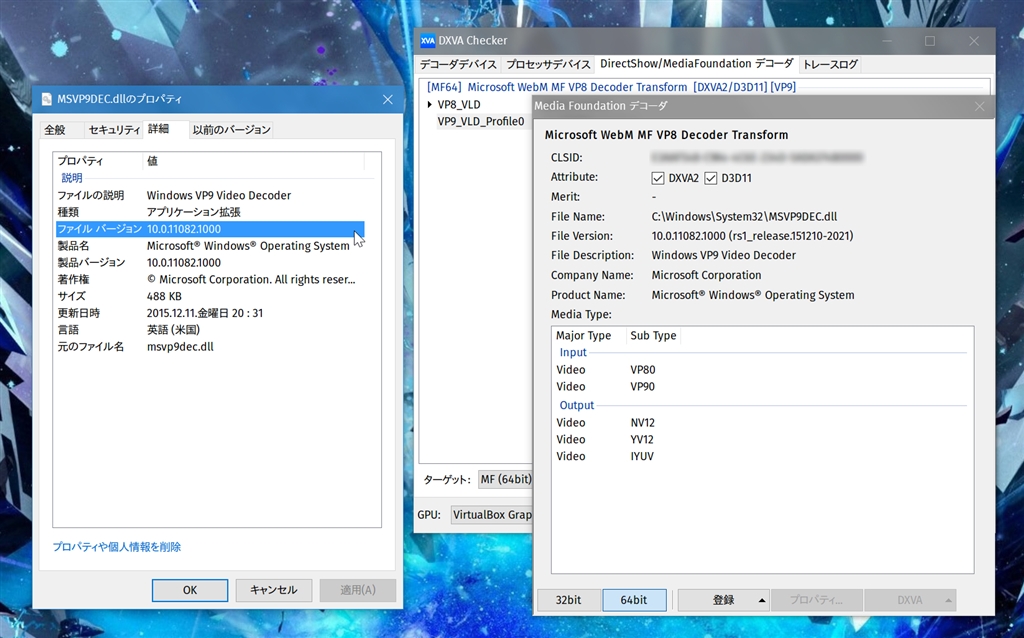Select the Input Video VP90 row
This screenshot has width=1024, height=638.
pyautogui.click(x=761, y=387)
